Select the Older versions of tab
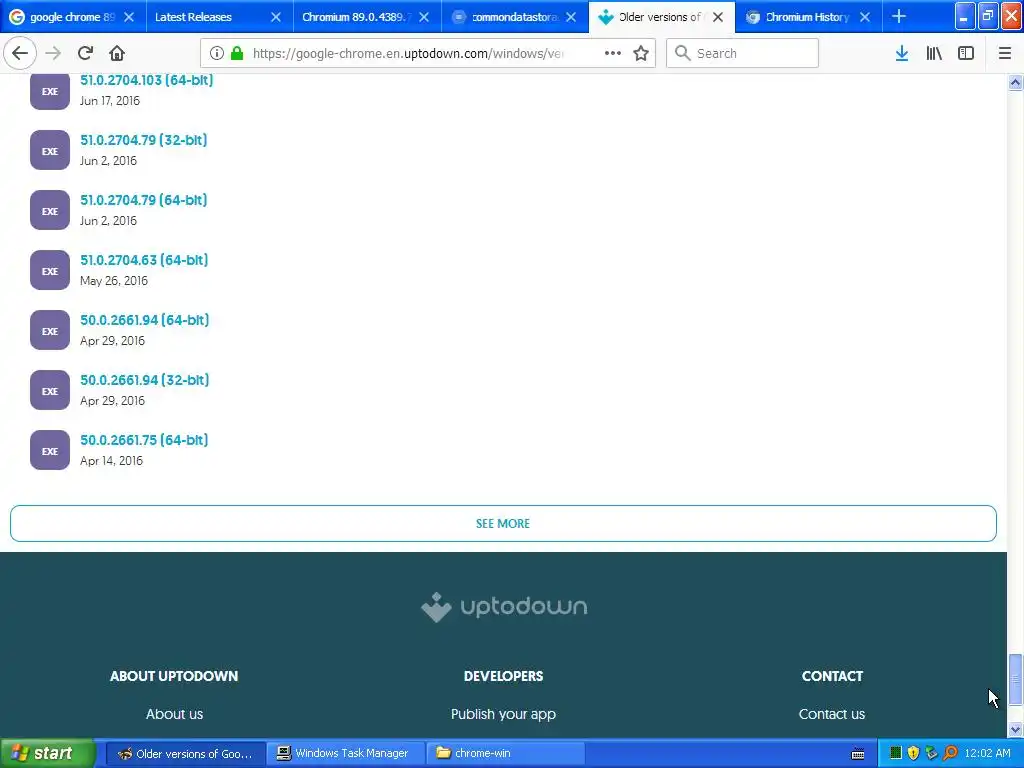The height and width of the screenshot is (768, 1024). coord(661,17)
